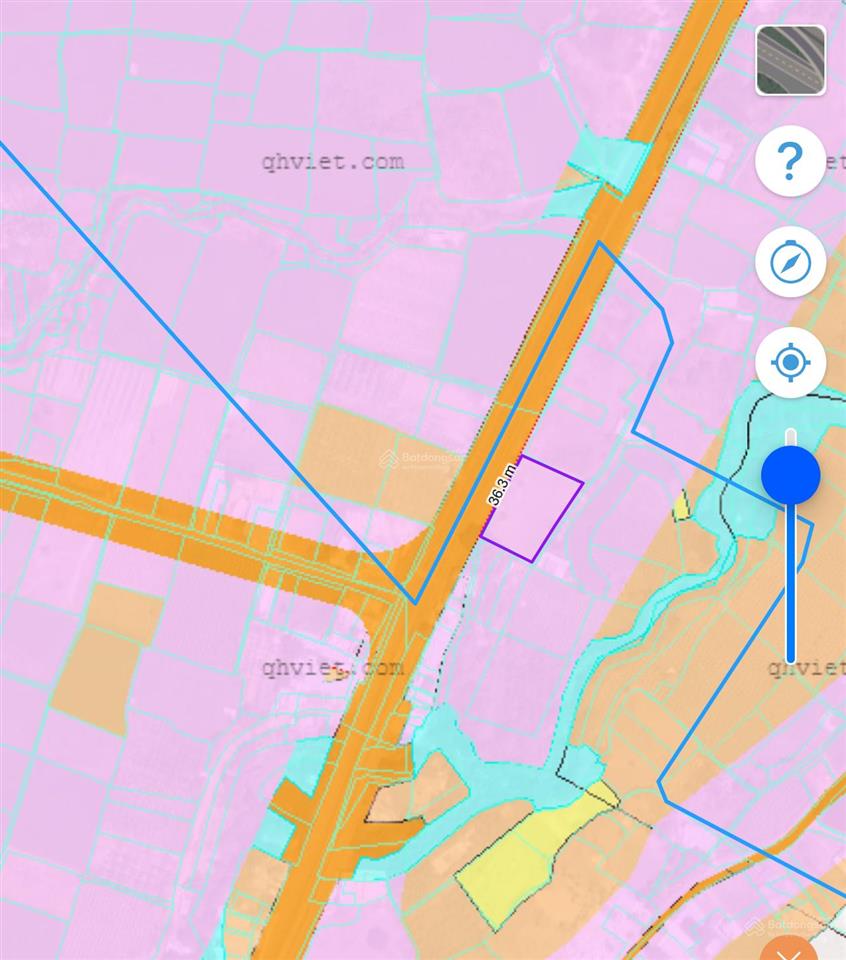Tap the compass orientation button
This screenshot has width=846, height=960.
pos(790,262)
